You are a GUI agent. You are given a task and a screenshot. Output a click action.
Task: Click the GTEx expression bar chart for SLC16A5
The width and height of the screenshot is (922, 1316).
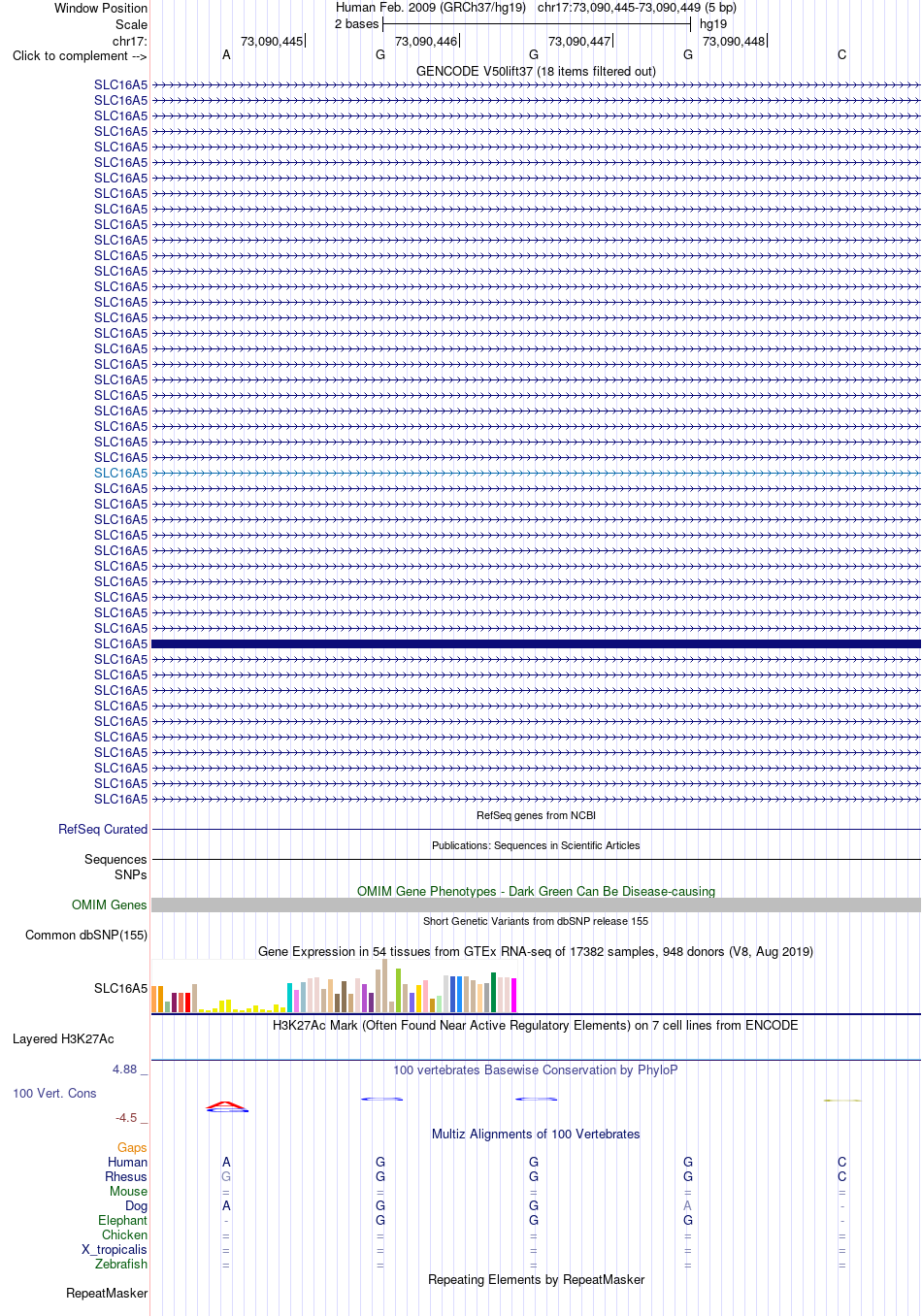tap(334, 986)
